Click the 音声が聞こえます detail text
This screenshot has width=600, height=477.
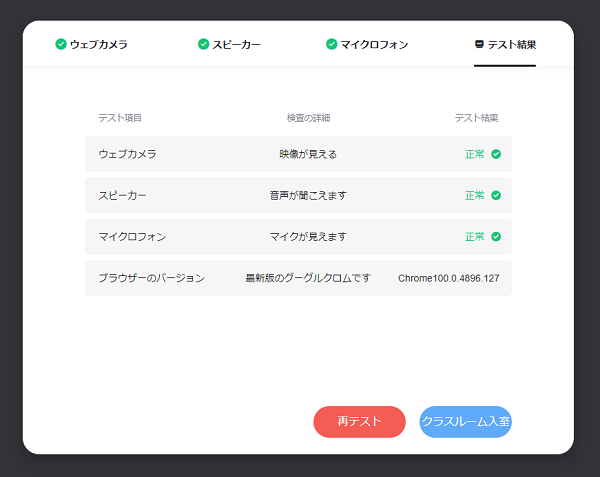(x=308, y=195)
